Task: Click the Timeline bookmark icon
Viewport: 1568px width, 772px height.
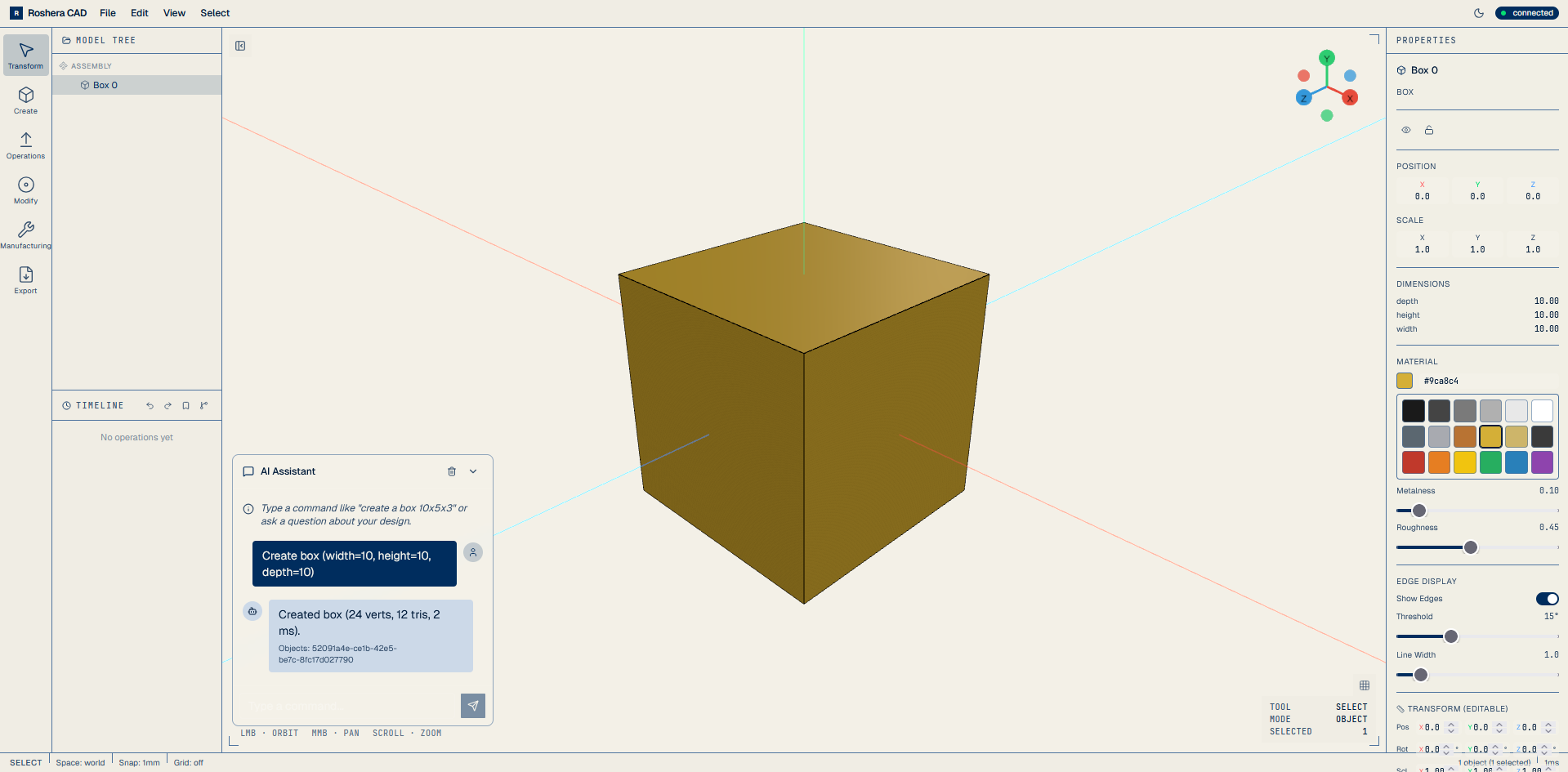Action: point(185,405)
